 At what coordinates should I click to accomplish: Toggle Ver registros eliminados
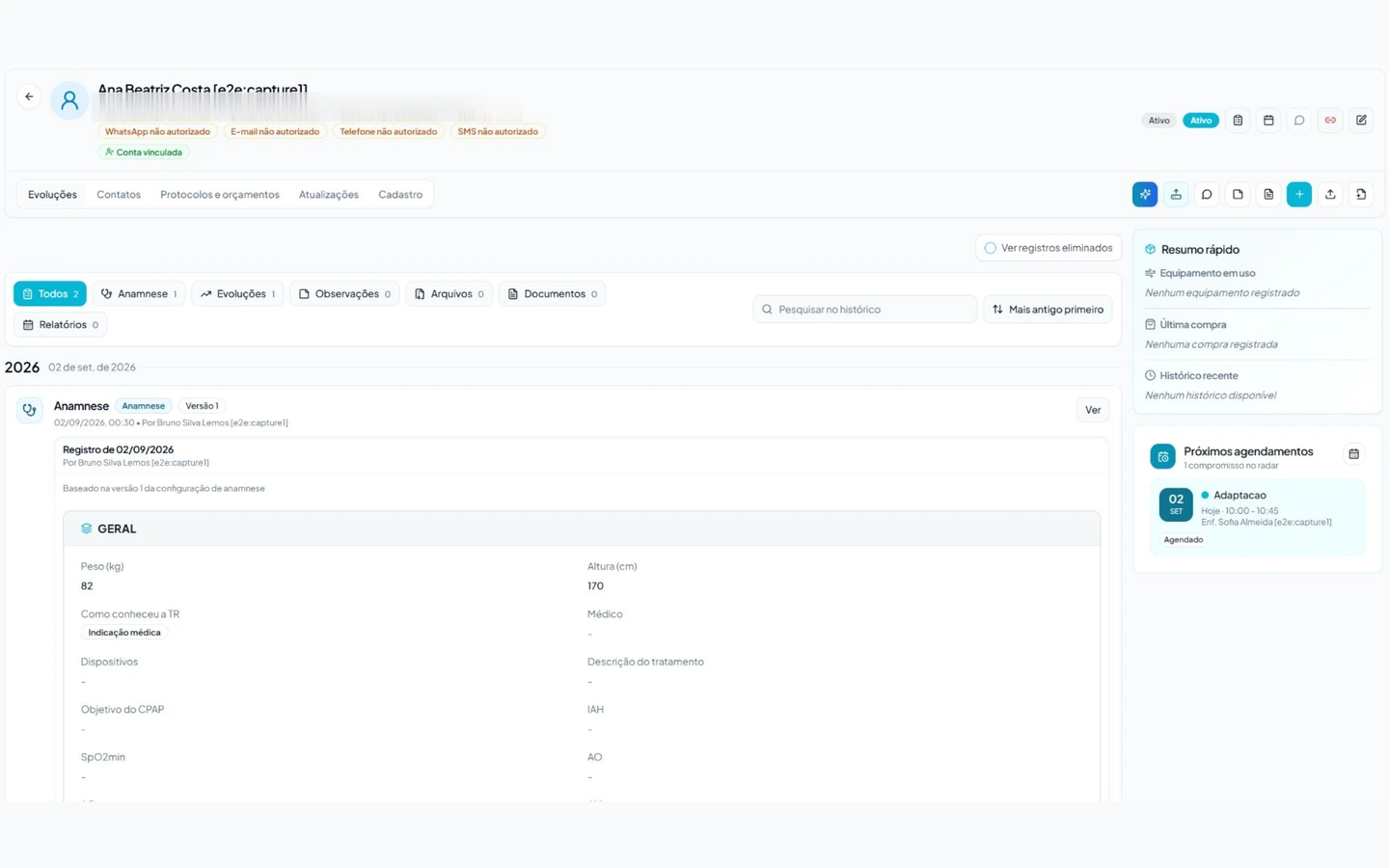(1049, 248)
